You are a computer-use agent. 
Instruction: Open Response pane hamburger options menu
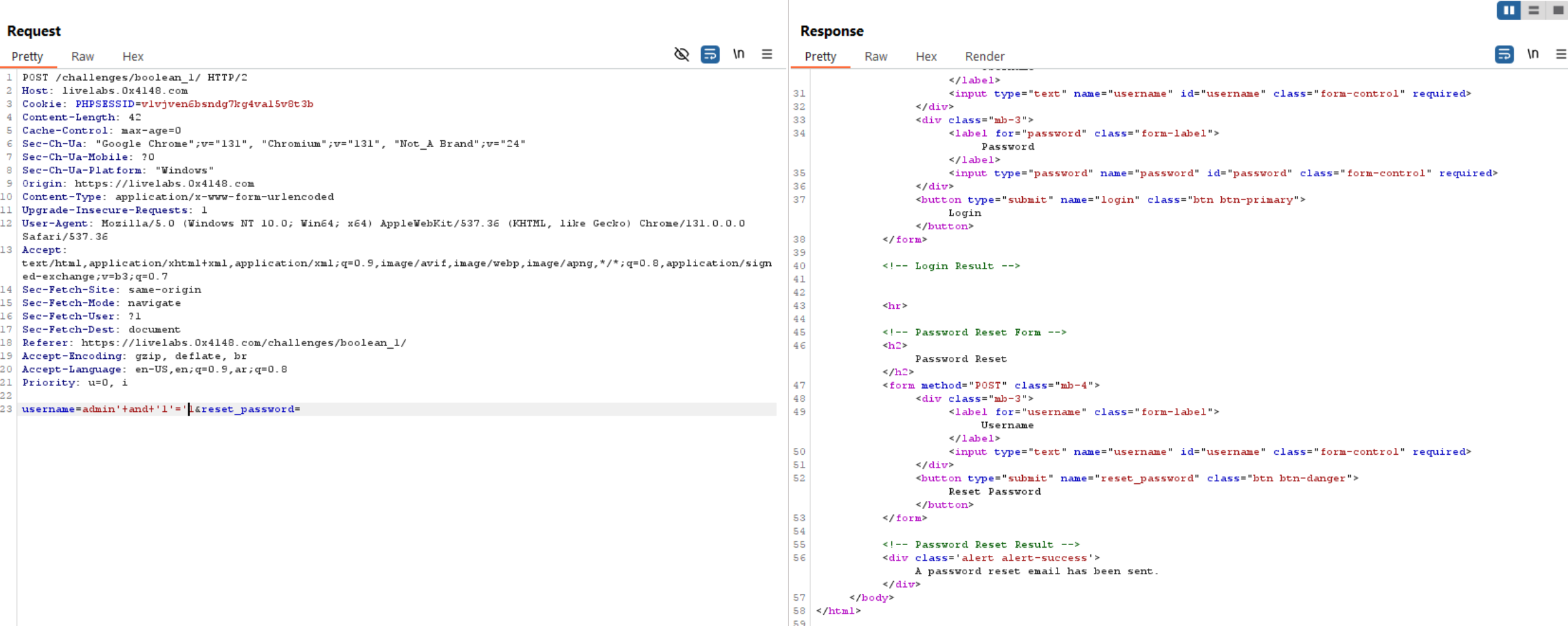(1560, 54)
